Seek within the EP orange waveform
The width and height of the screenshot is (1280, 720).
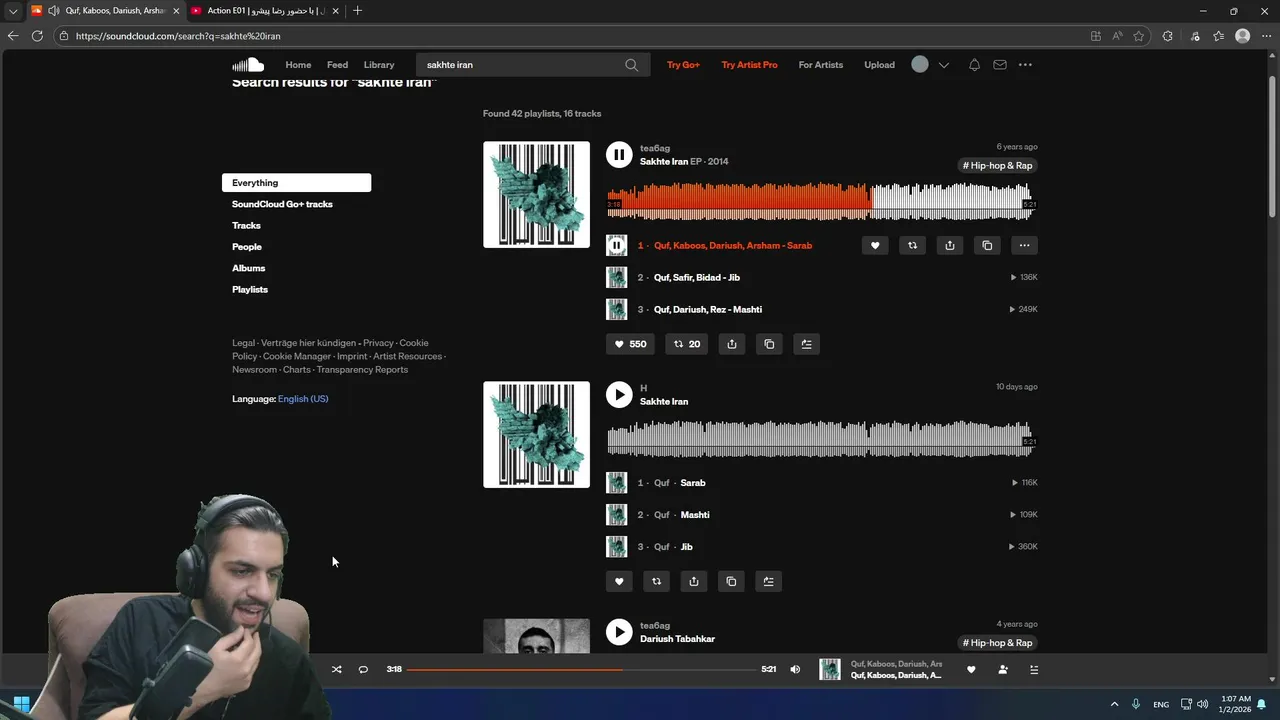(820, 201)
